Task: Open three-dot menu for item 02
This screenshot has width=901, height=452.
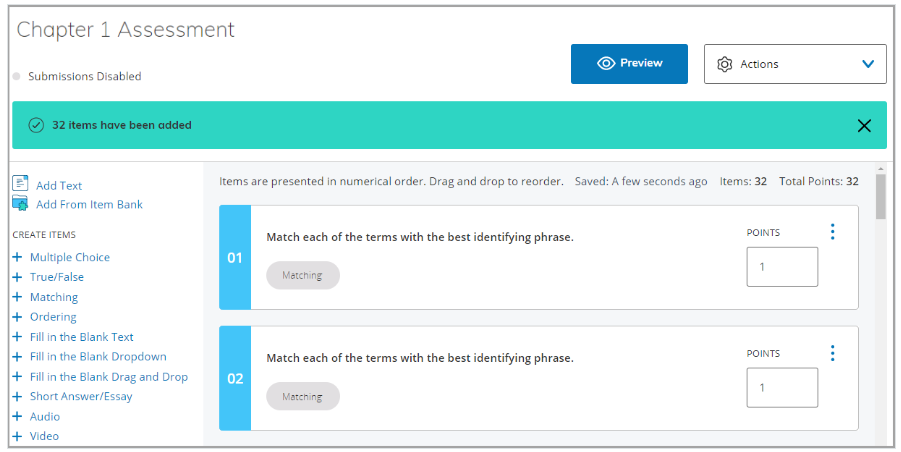Action: point(832,353)
